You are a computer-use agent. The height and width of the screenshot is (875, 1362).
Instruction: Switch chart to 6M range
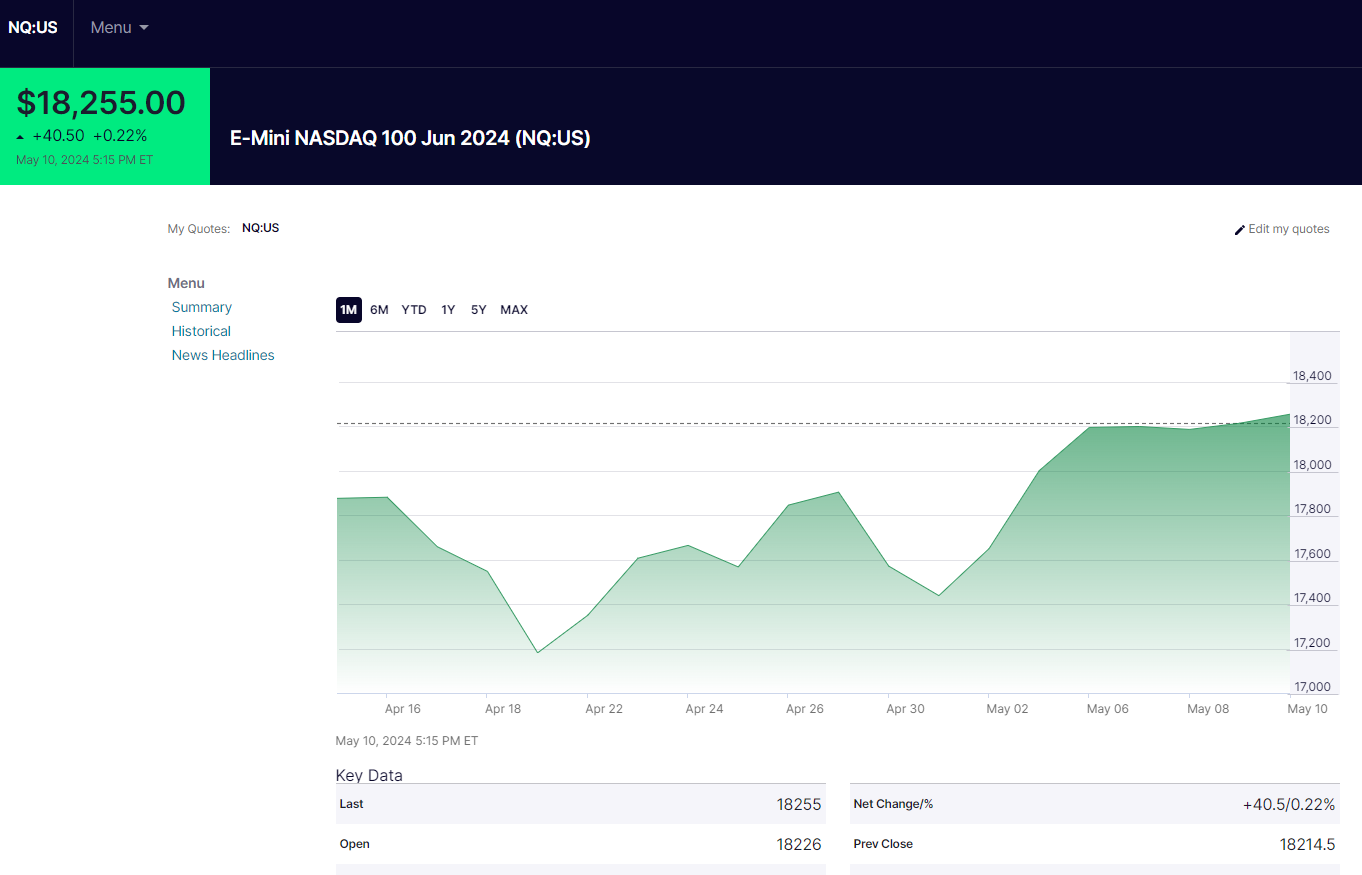pyautogui.click(x=379, y=310)
